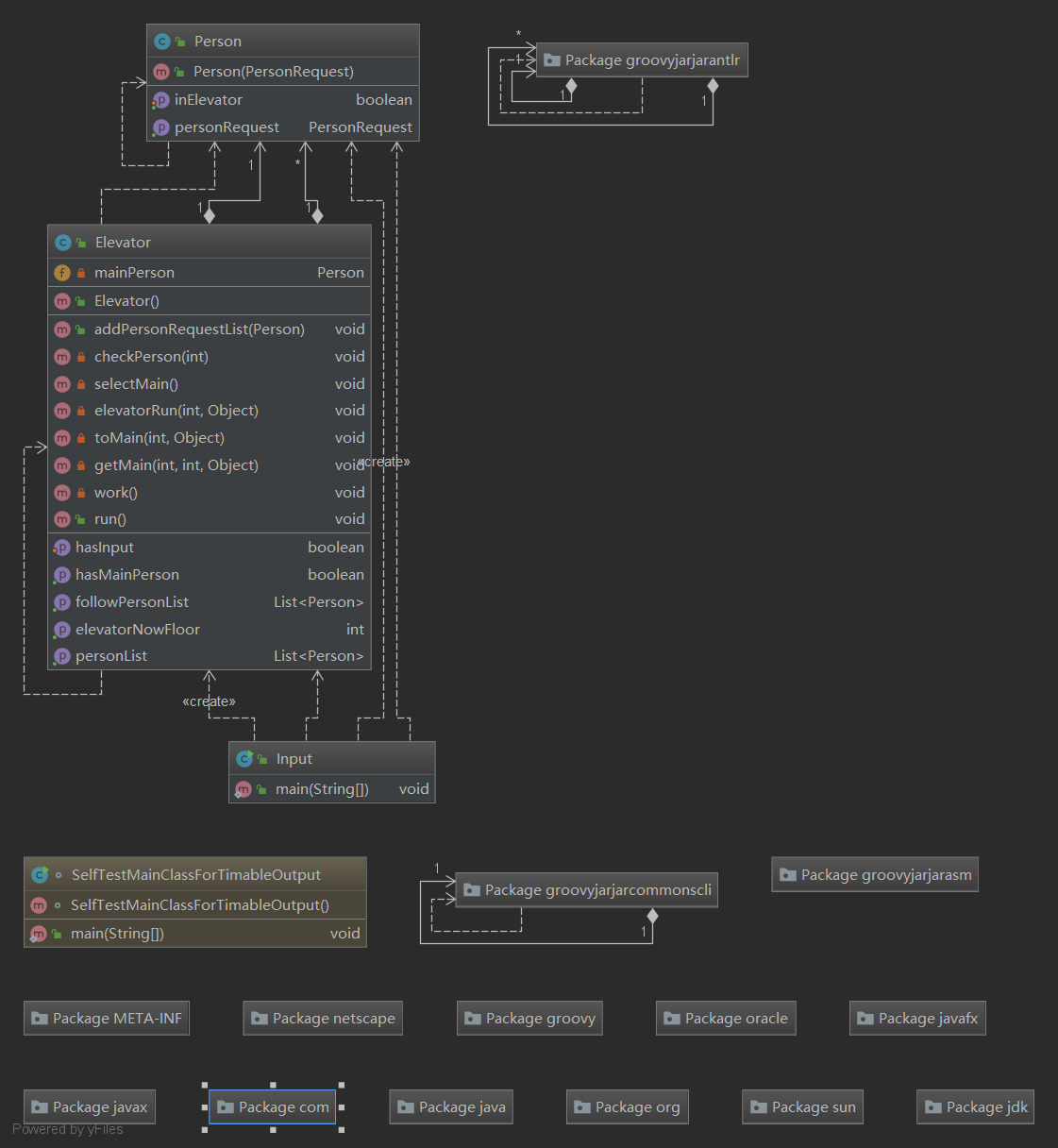Click the elevatorRun(int, Object) method name
1058x1148 pixels.
click(x=176, y=411)
